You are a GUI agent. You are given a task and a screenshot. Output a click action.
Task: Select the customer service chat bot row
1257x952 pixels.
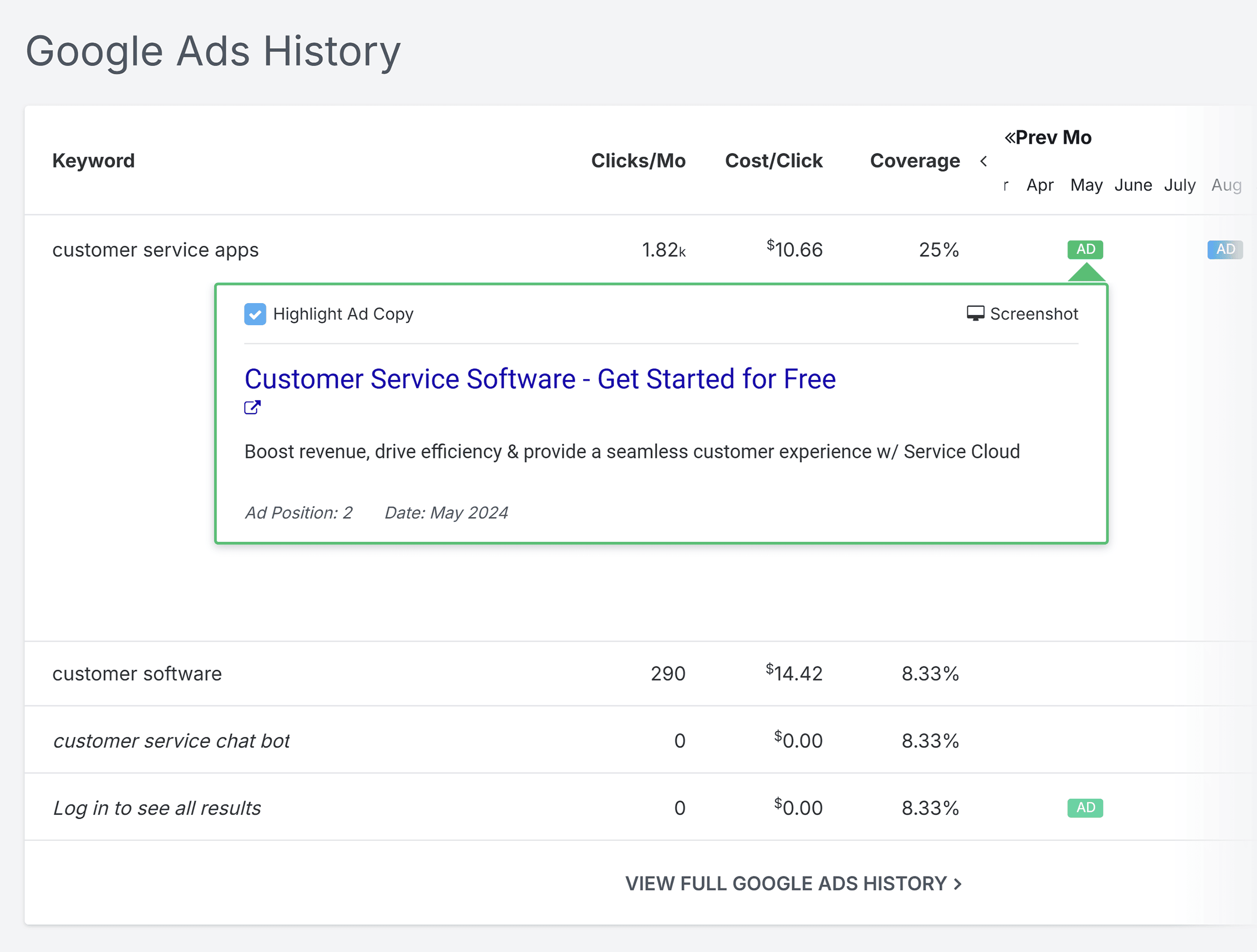[x=171, y=740]
